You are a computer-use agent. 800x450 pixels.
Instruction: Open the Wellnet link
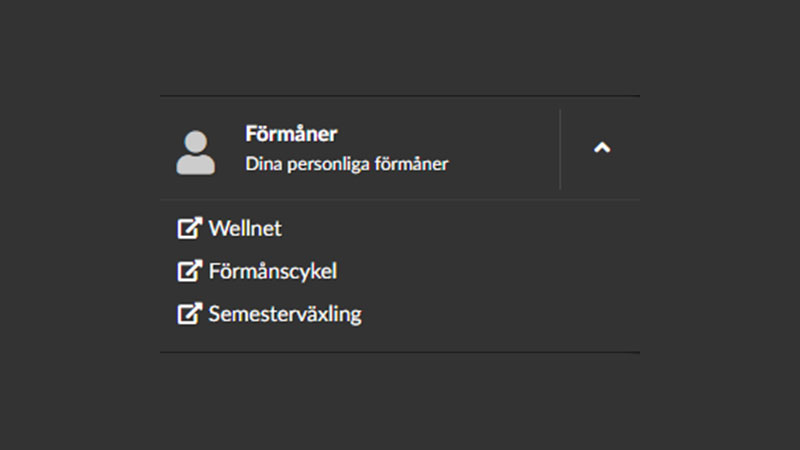tap(245, 229)
